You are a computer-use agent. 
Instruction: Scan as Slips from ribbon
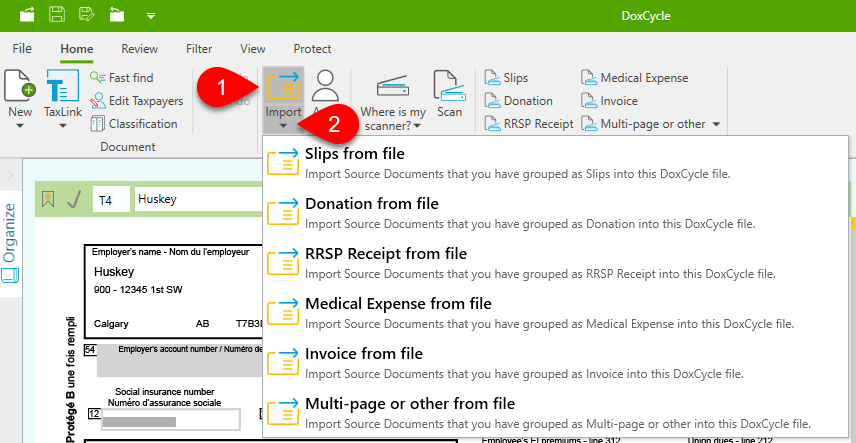(507, 78)
